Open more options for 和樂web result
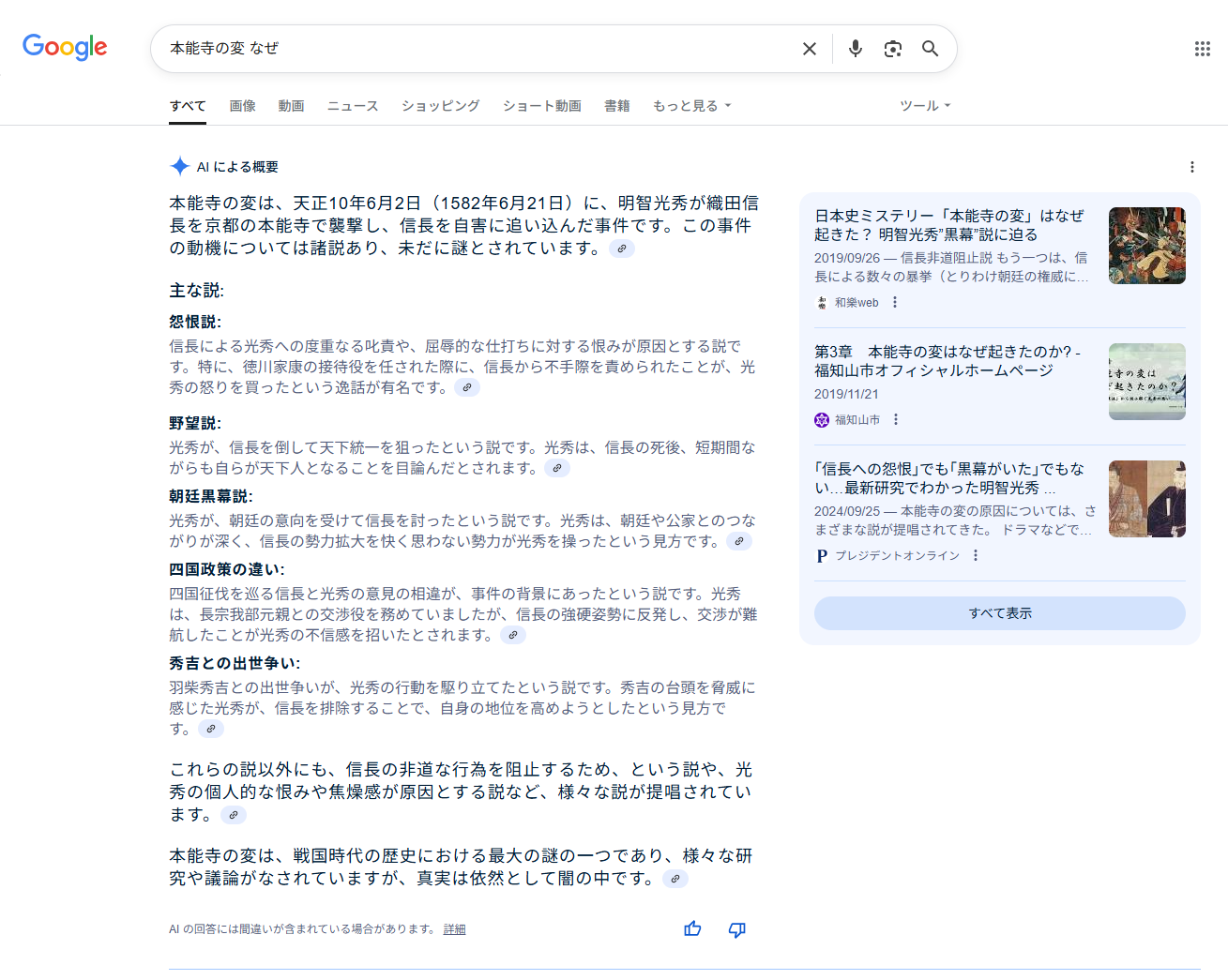The image size is (1228, 980). coord(895,302)
